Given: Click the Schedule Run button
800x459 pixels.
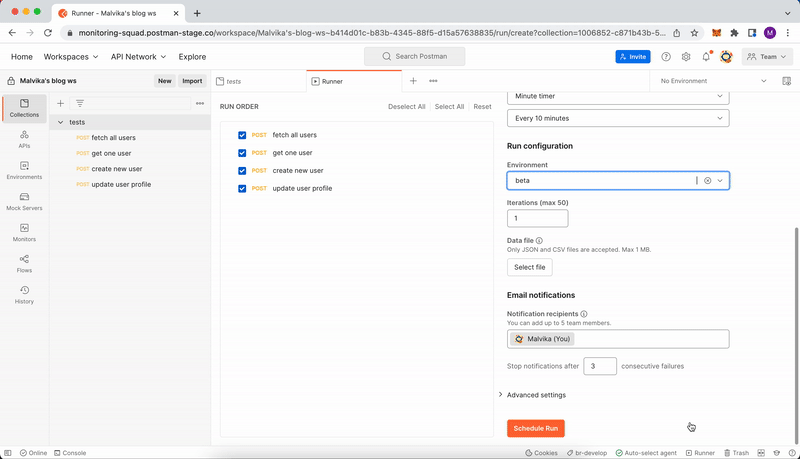Looking at the screenshot, I should 536,428.
